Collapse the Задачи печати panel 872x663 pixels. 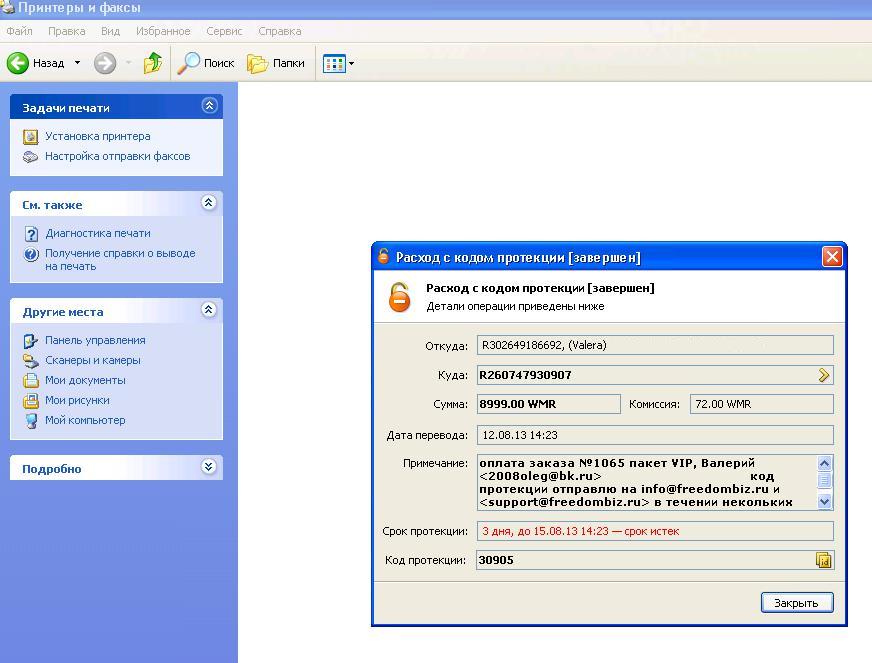tap(209, 106)
